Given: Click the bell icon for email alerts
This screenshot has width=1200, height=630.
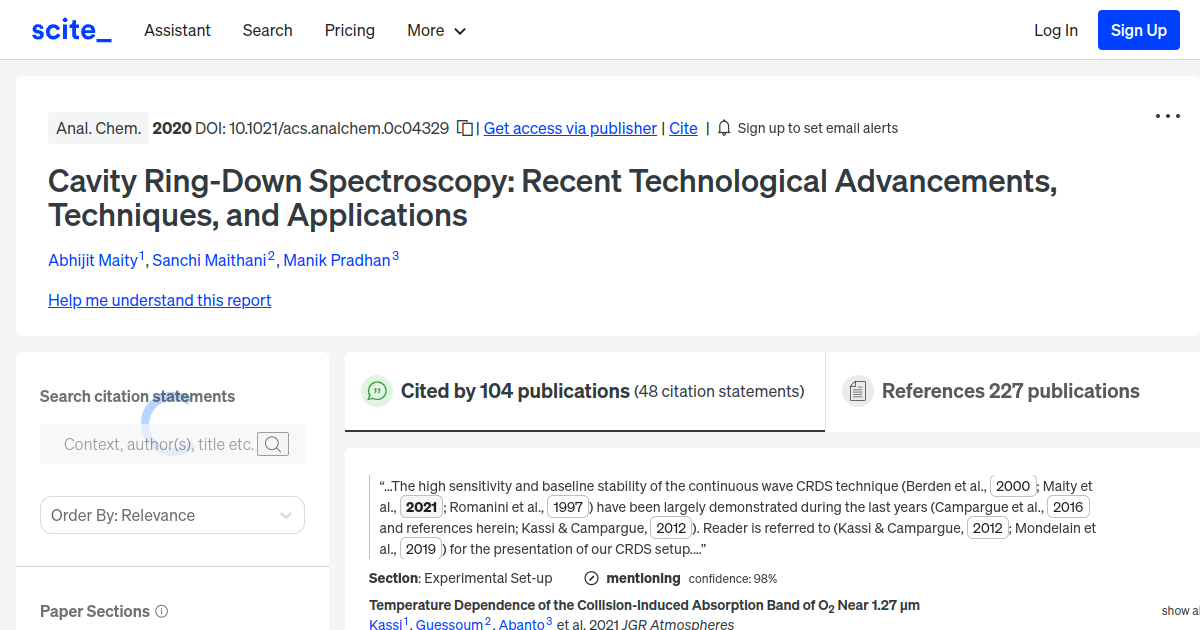Looking at the screenshot, I should [x=723, y=128].
